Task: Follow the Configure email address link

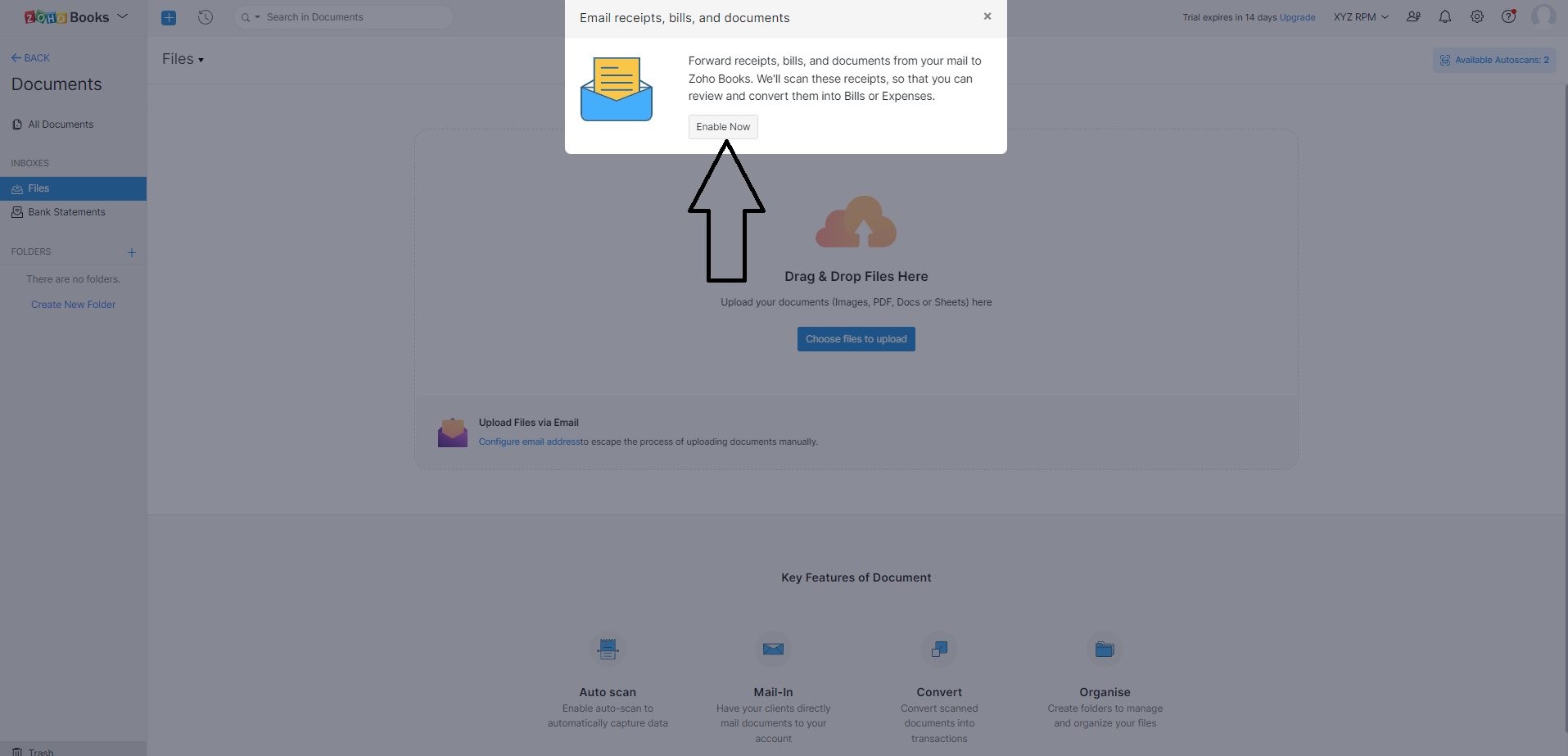Action: (529, 441)
